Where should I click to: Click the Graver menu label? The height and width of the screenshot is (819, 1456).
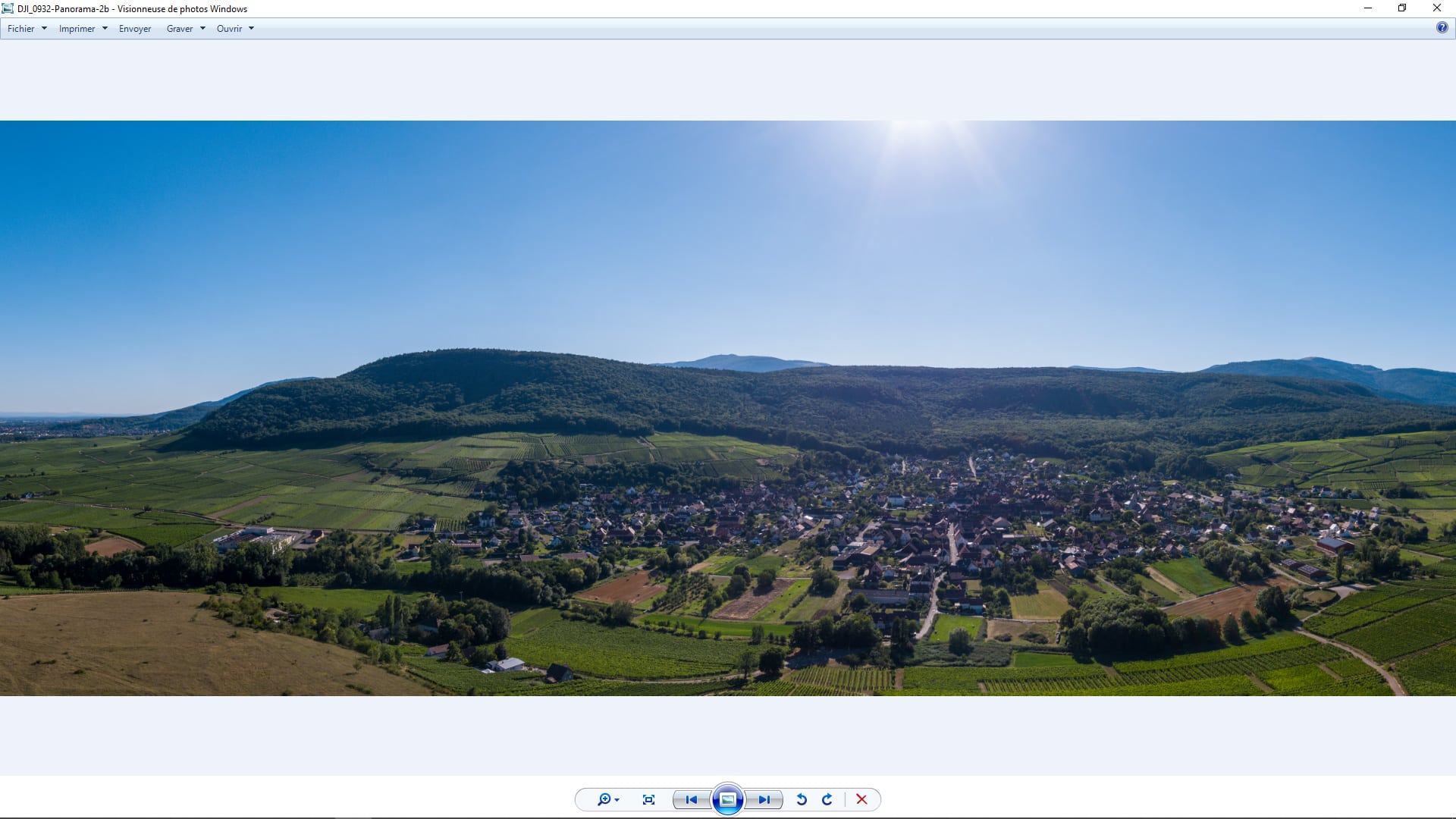click(x=180, y=29)
